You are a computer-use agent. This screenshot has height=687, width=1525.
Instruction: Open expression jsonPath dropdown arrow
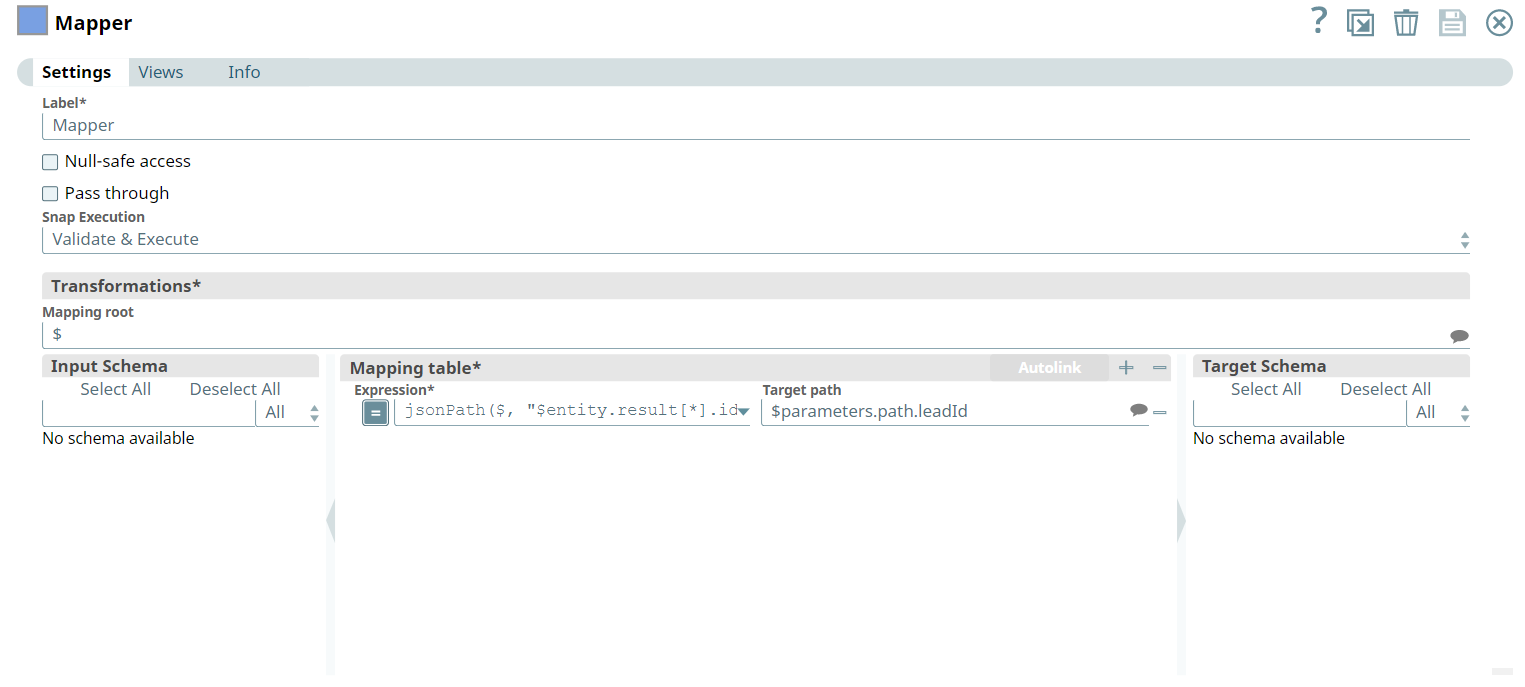(743, 412)
